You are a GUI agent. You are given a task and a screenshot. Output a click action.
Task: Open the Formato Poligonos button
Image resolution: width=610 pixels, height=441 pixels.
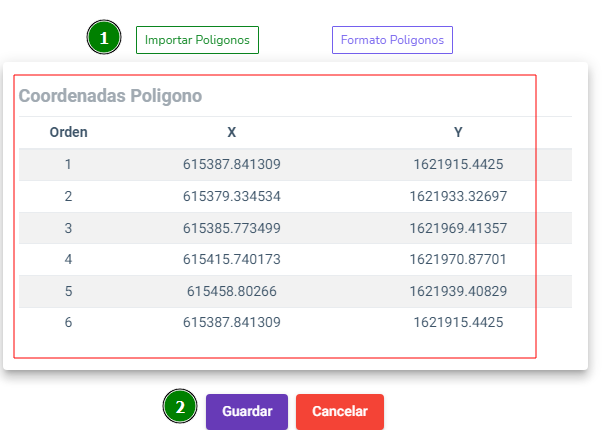392,40
